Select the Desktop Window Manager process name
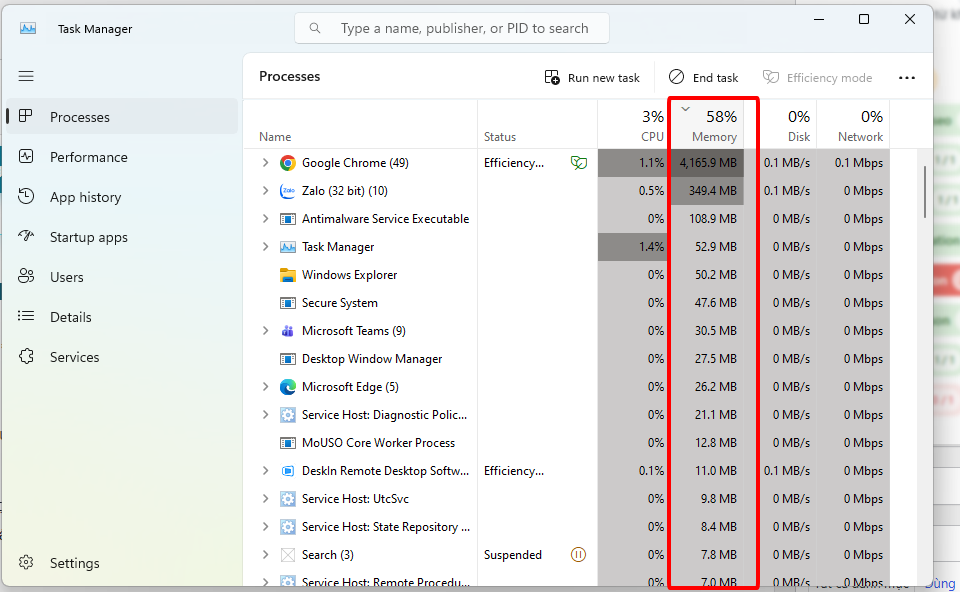960x592 pixels. tap(372, 359)
